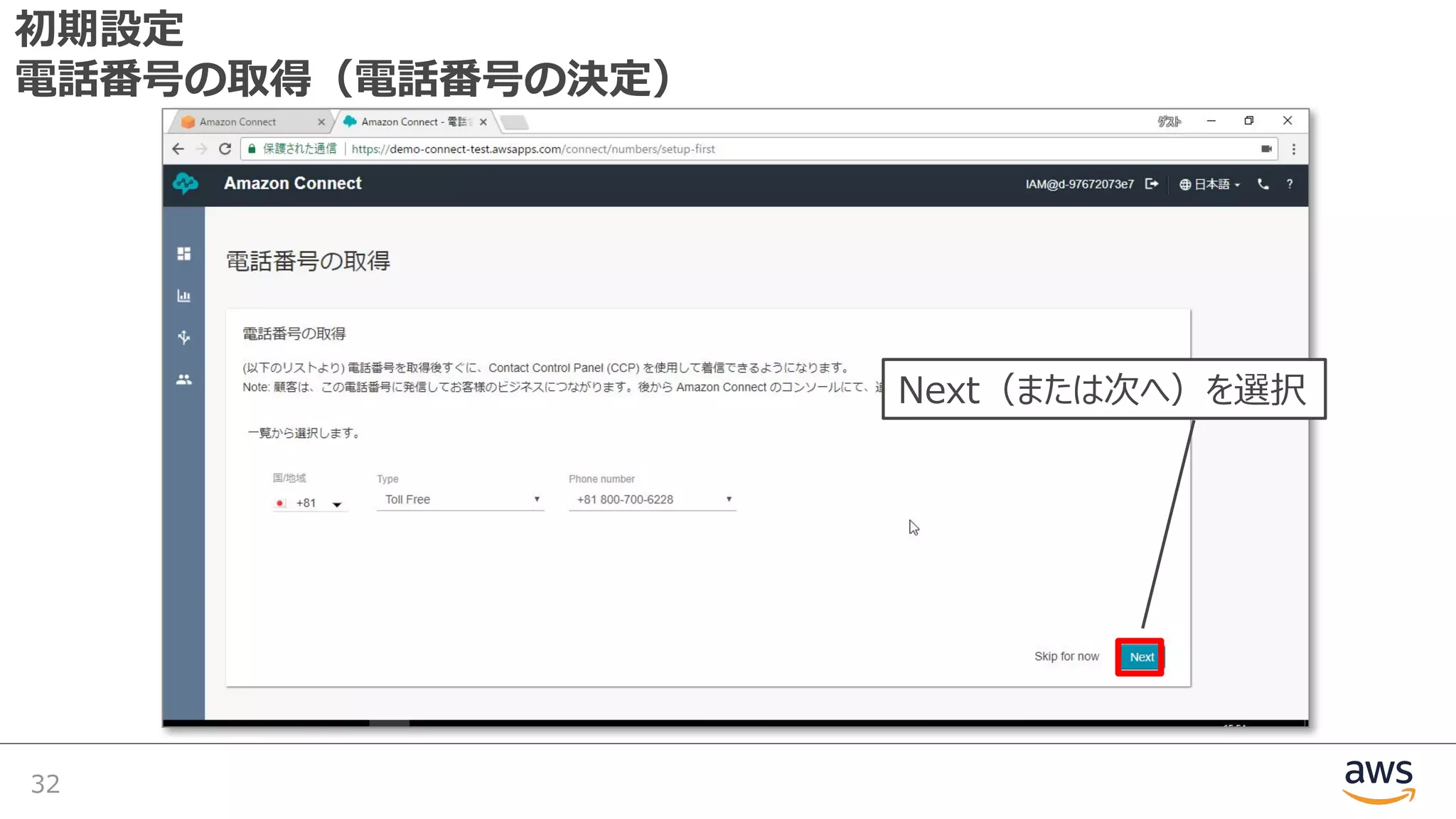Open the help question mark icon

[1290, 184]
